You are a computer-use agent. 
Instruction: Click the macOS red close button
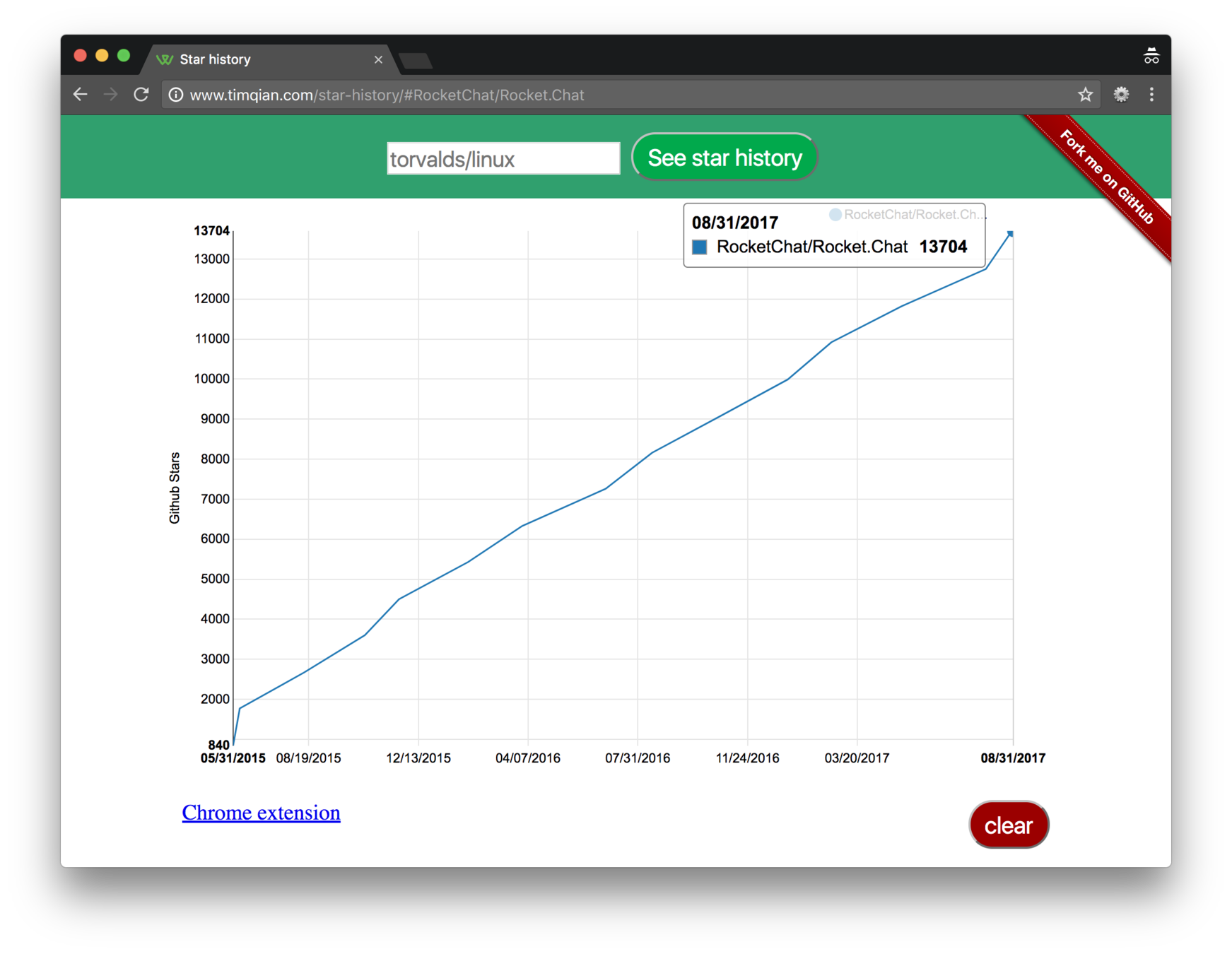pos(80,56)
